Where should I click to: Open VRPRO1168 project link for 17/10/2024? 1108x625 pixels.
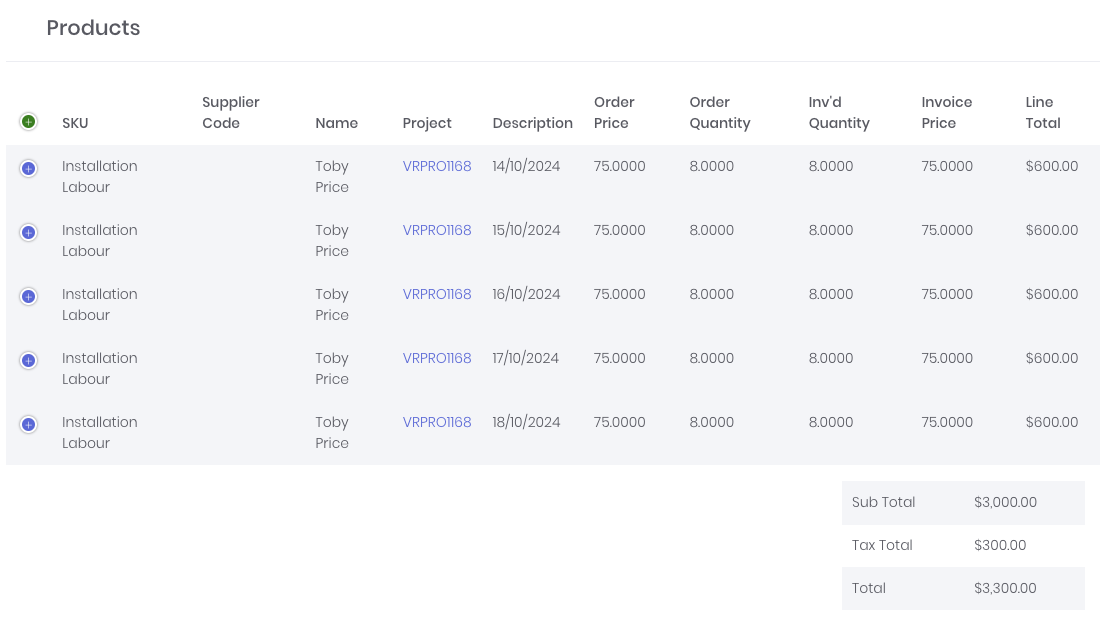(437, 358)
